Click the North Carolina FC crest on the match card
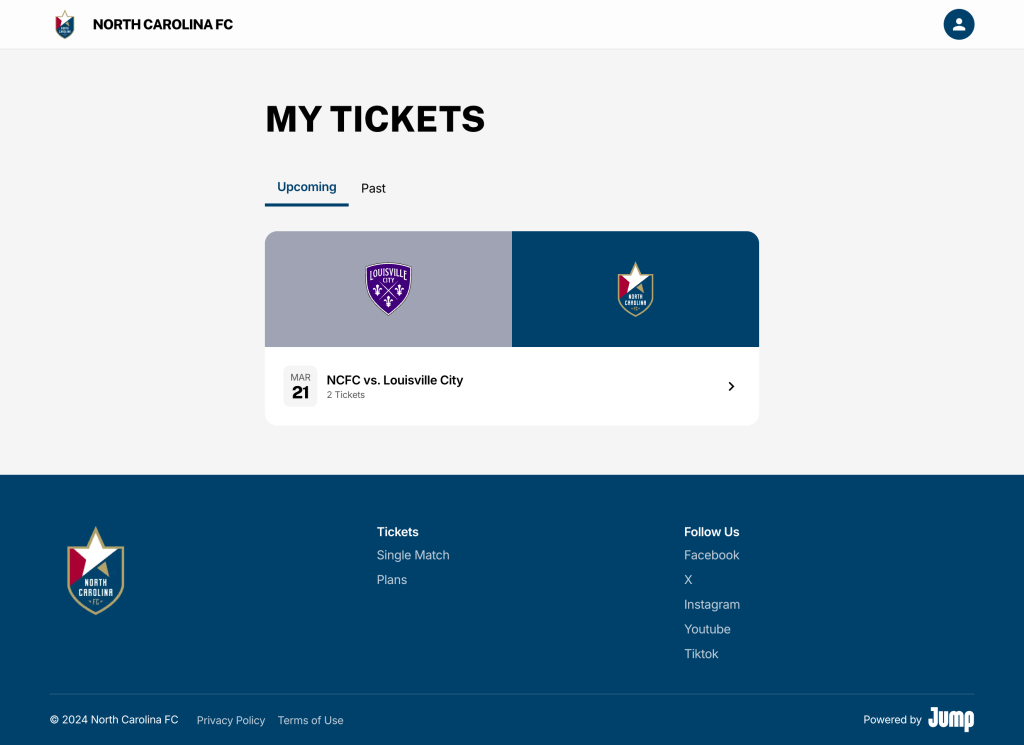The width and height of the screenshot is (1024, 745). [635, 289]
